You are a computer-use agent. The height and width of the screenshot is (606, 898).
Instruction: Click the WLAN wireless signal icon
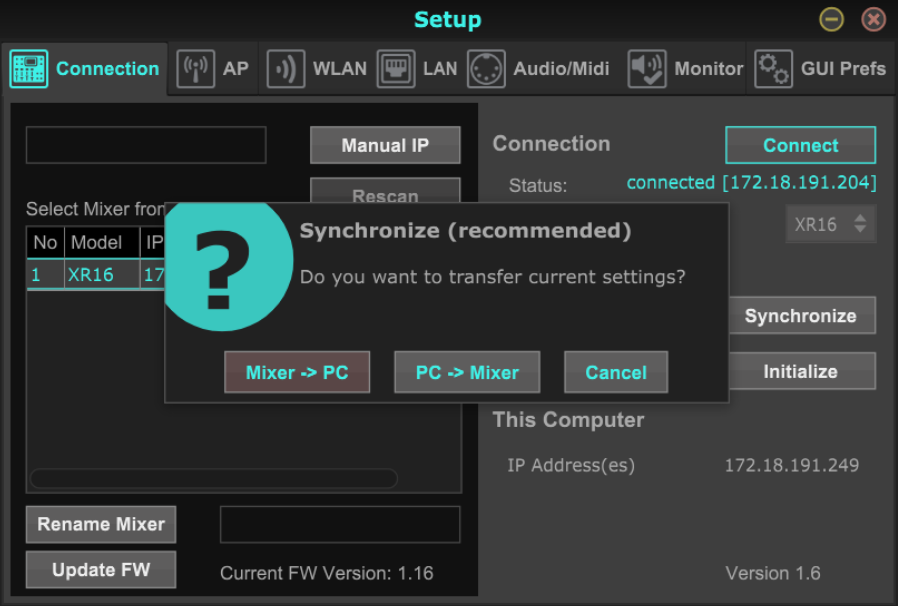coord(286,69)
